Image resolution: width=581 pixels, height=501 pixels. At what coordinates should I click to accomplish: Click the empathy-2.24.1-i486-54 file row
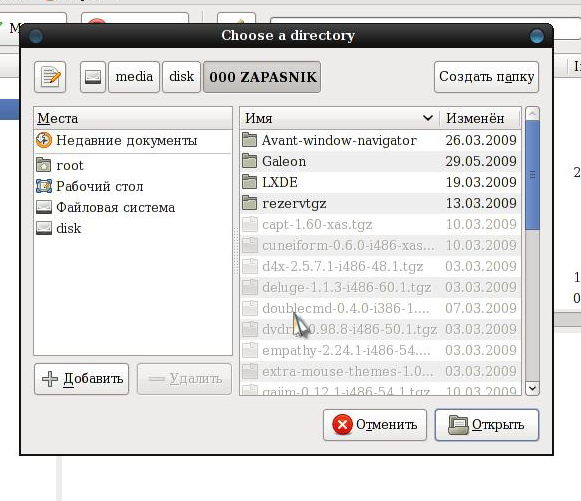pyautogui.click(x=380, y=351)
